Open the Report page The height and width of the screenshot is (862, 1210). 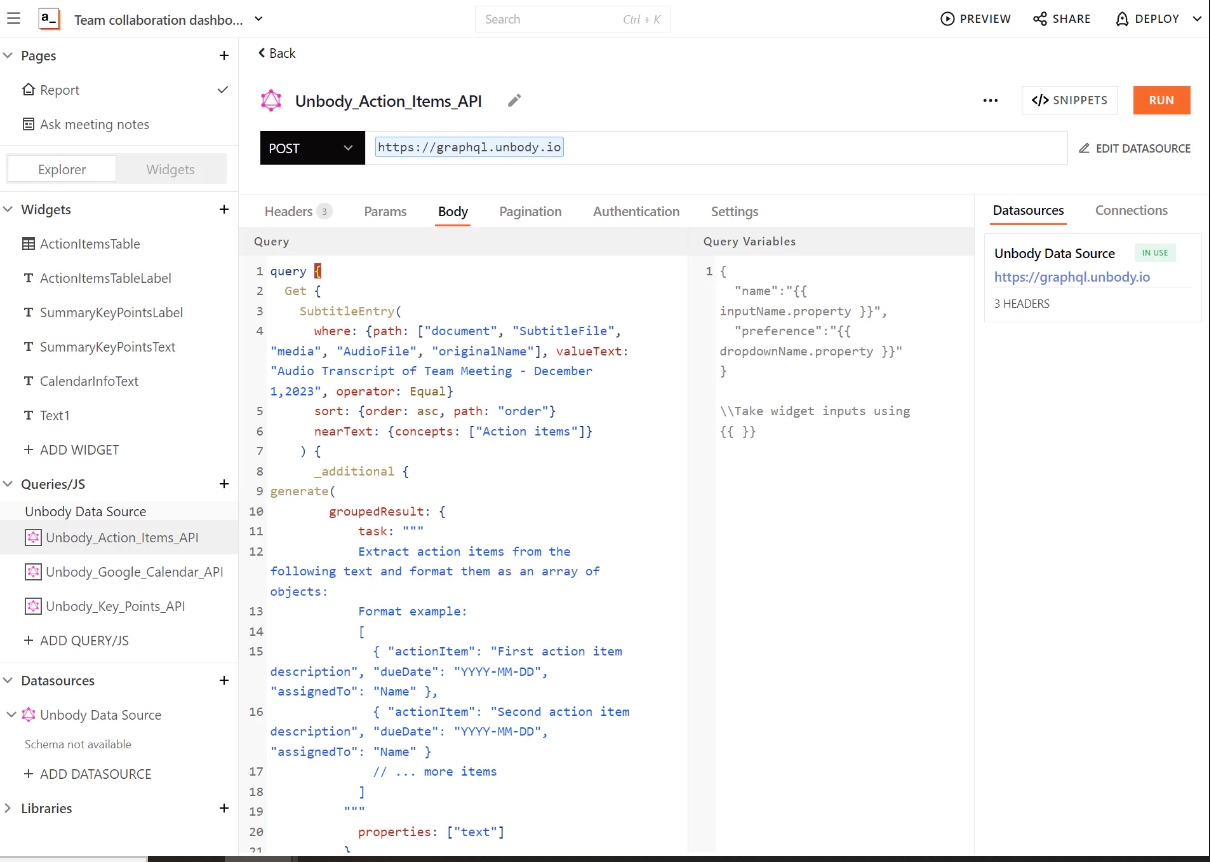pos(60,90)
